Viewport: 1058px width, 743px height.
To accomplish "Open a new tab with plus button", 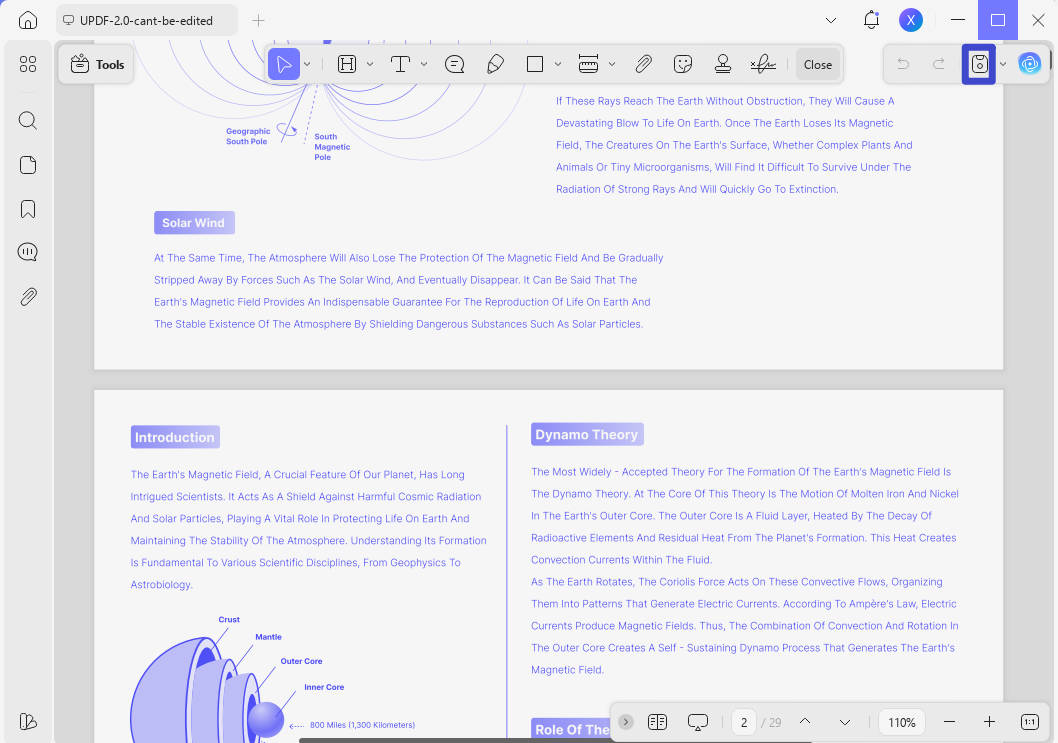I will (258, 20).
